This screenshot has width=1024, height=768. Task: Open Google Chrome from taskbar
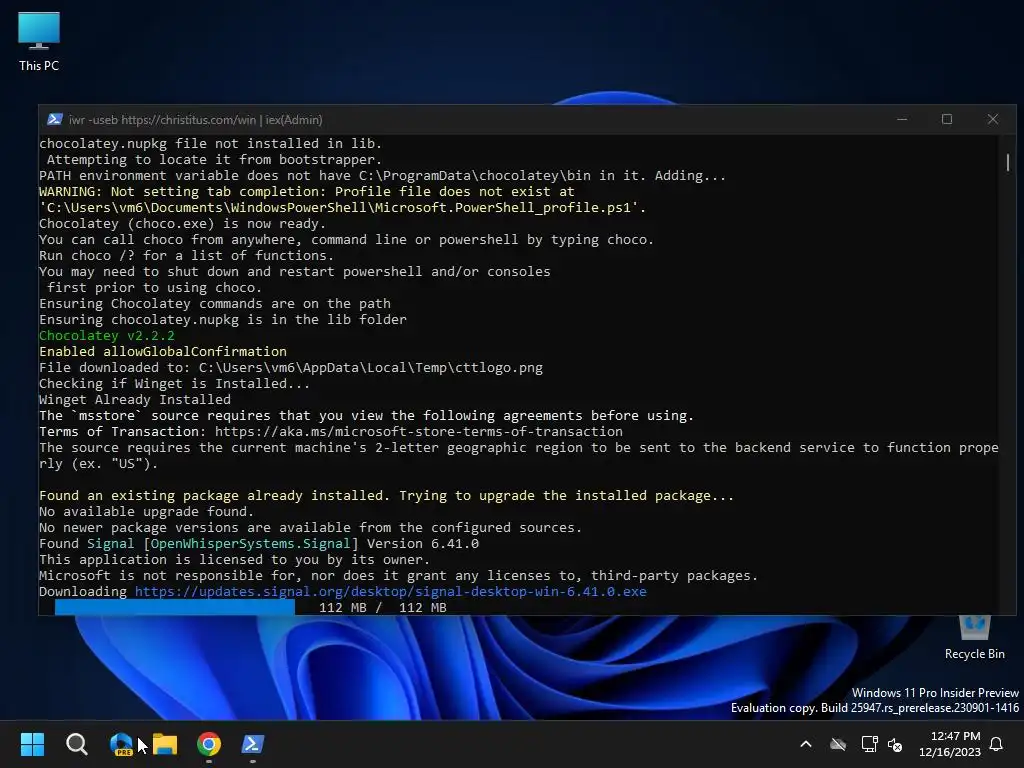point(209,744)
